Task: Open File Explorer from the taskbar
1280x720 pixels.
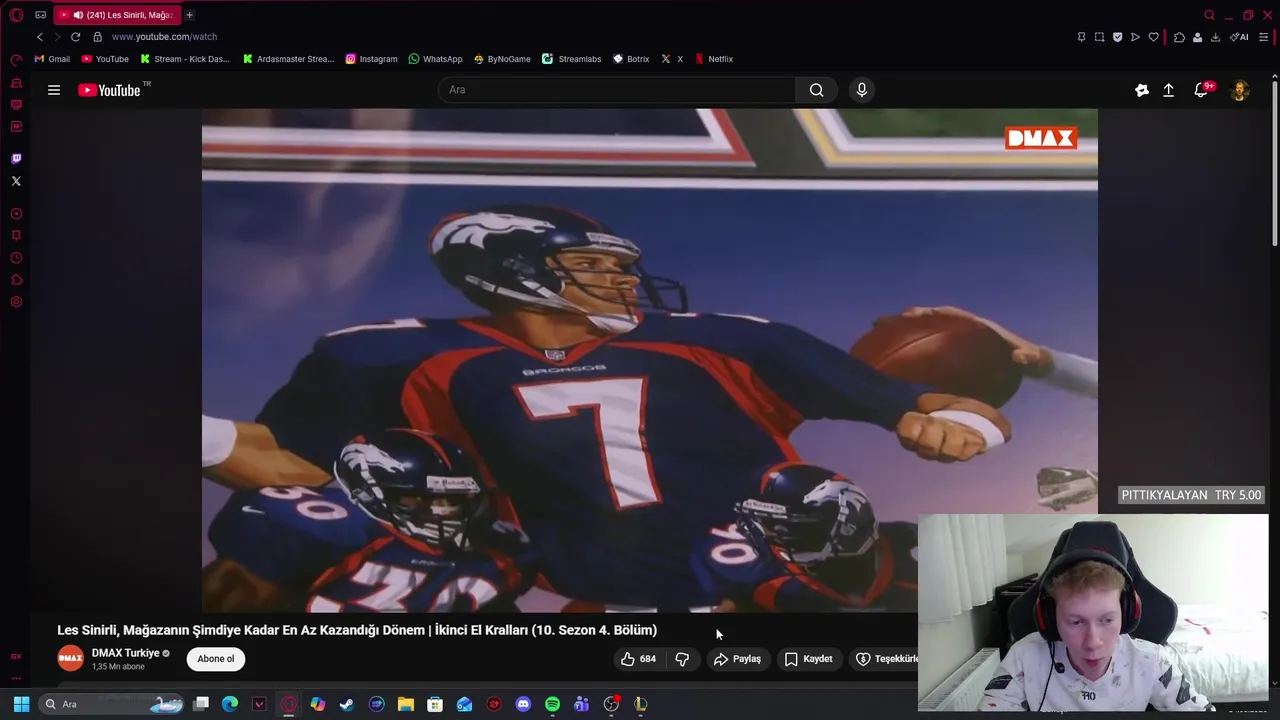Action: (x=406, y=704)
